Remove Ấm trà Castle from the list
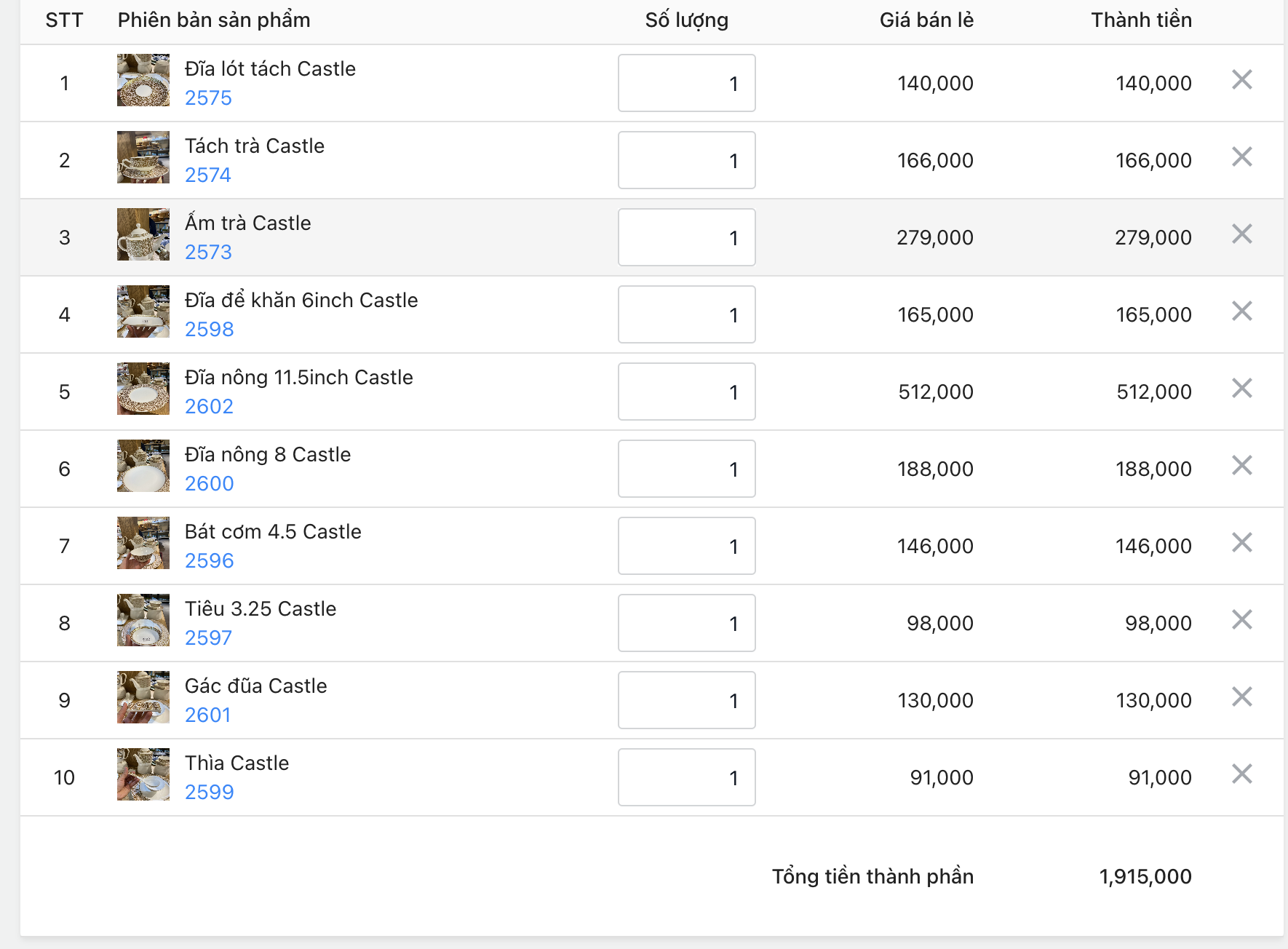 (1241, 234)
